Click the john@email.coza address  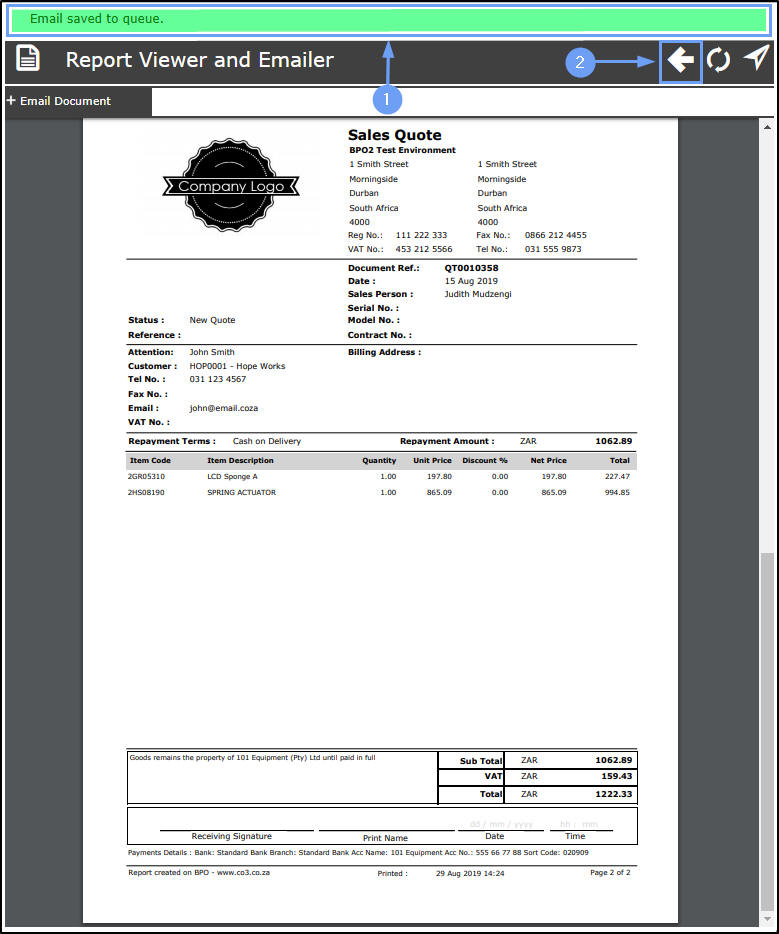pyautogui.click(x=223, y=408)
